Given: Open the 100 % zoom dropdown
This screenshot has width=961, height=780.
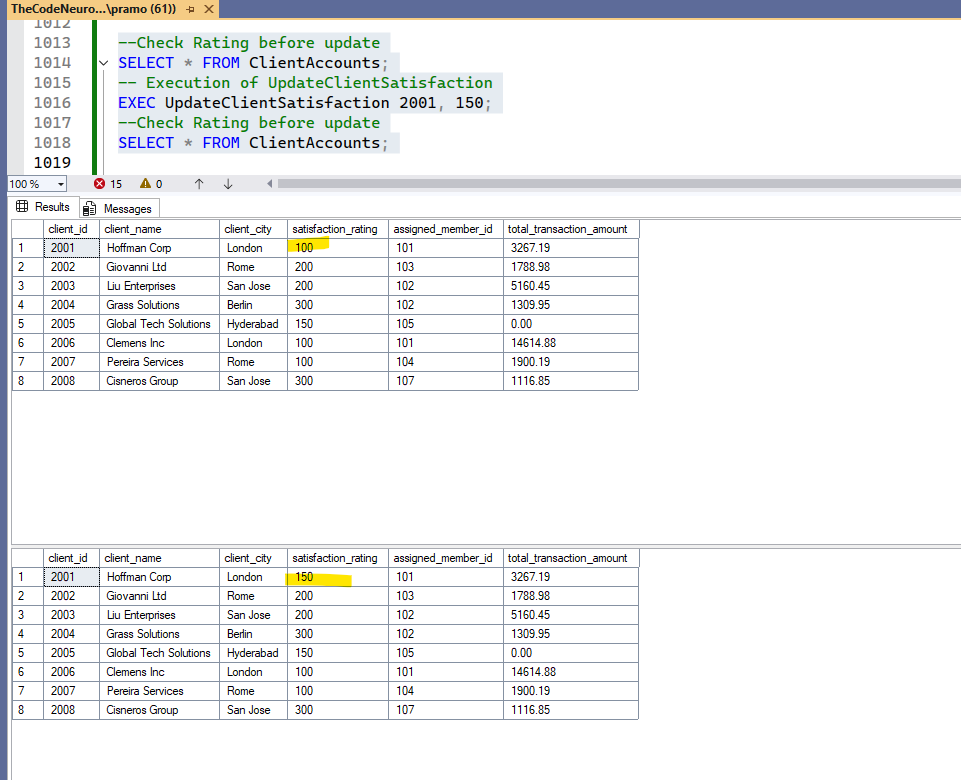Looking at the screenshot, I should coord(61,184).
